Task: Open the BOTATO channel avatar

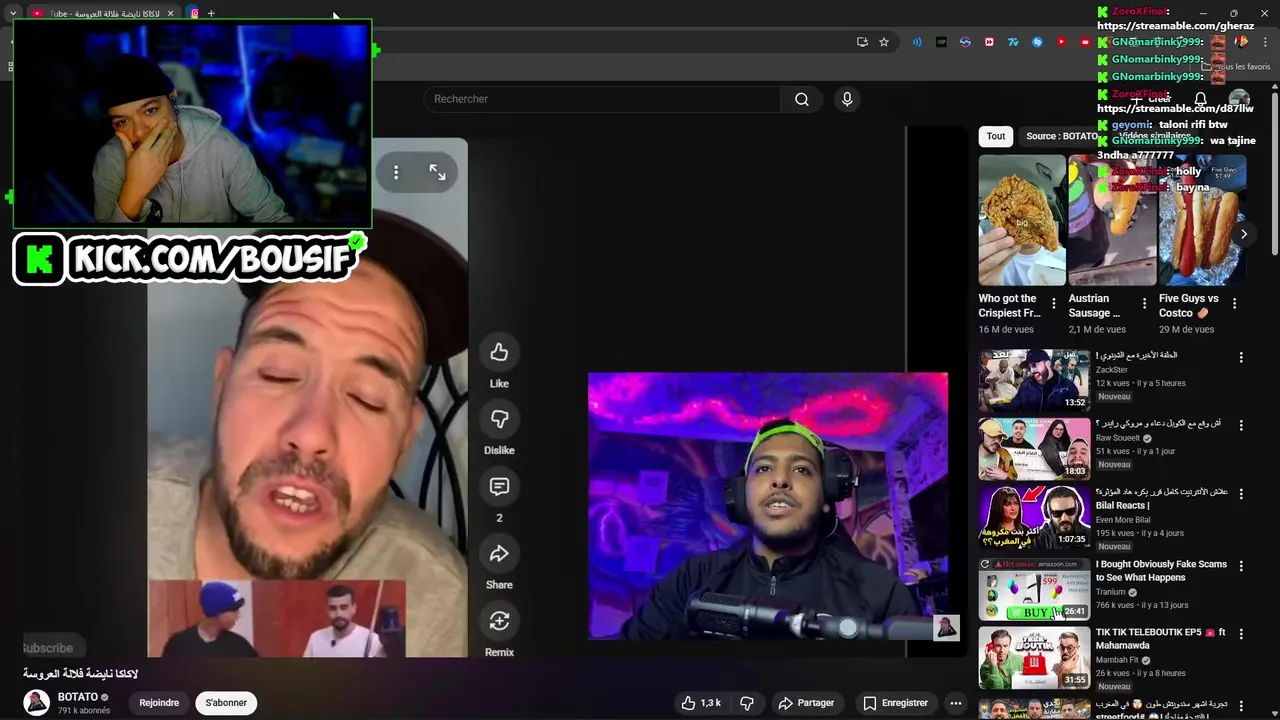Action: [x=37, y=702]
